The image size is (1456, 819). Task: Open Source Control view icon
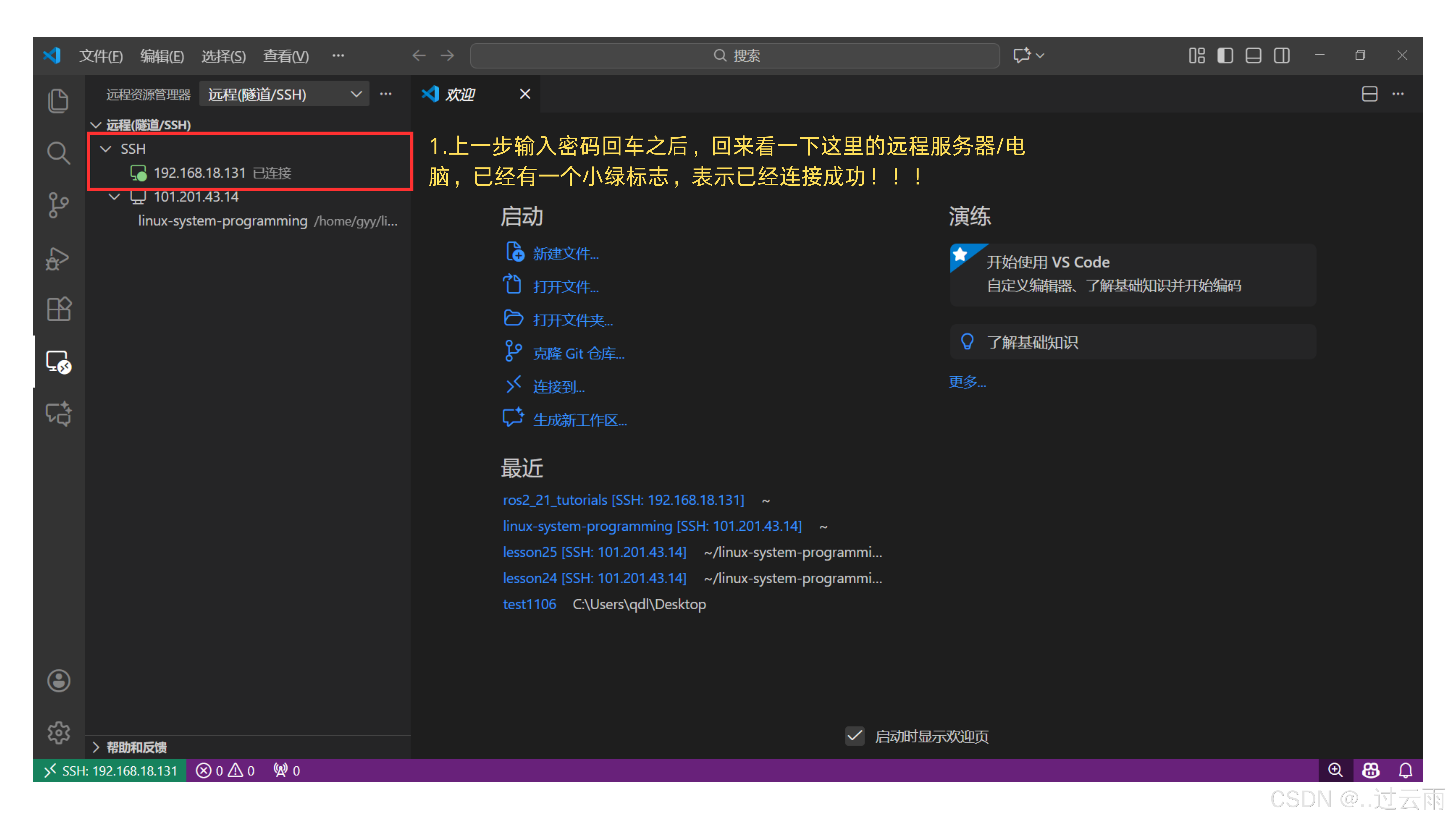coord(58,205)
